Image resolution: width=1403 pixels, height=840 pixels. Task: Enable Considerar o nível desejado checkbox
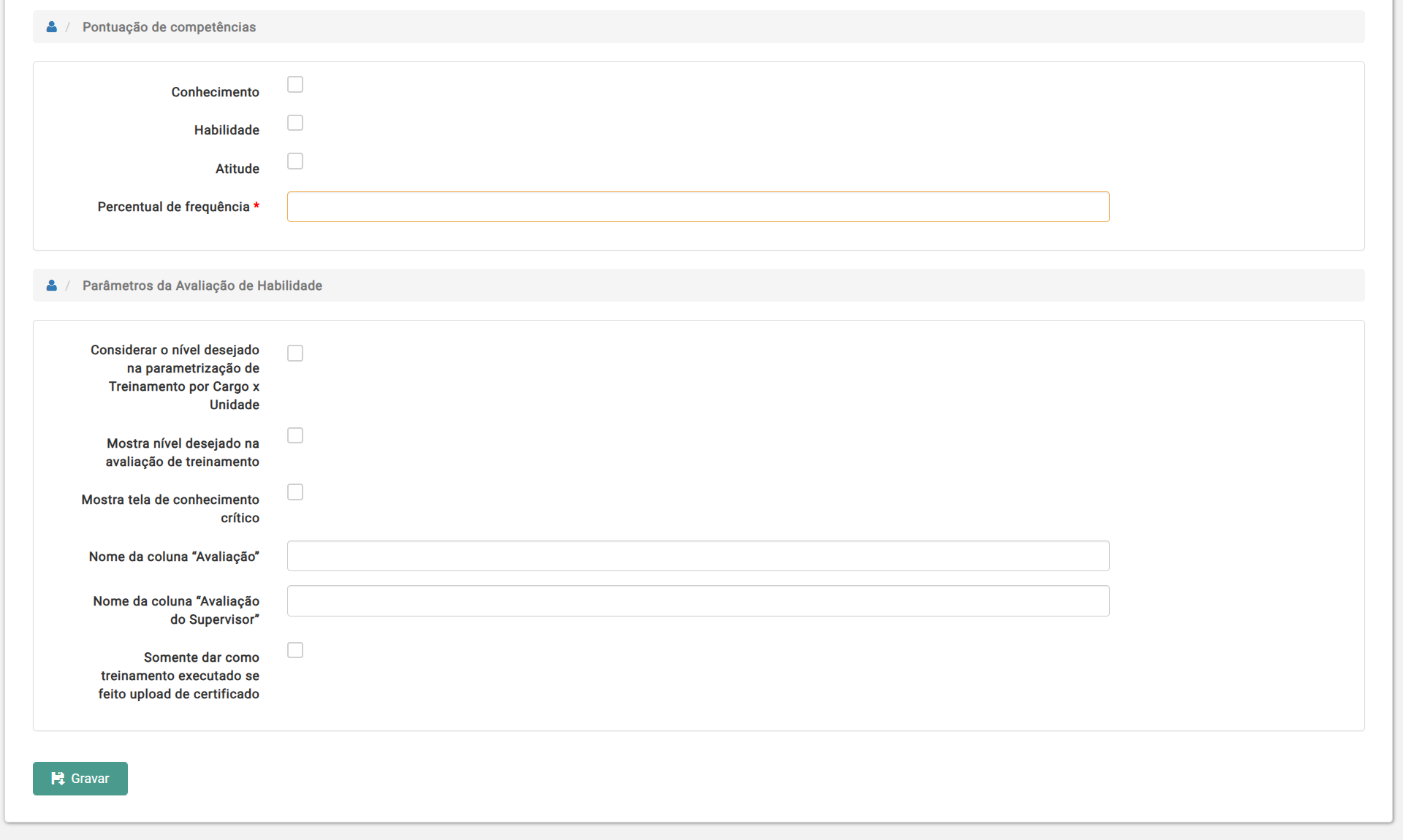point(295,354)
